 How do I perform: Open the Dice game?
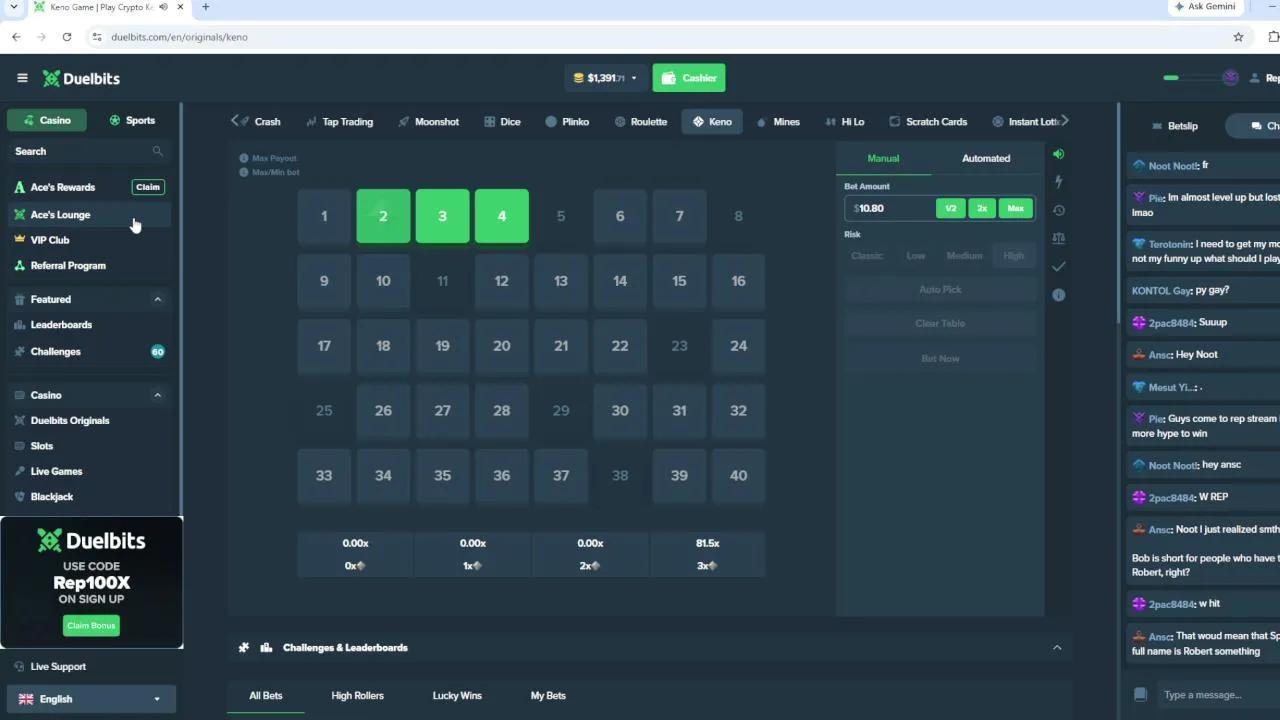point(502,122)
